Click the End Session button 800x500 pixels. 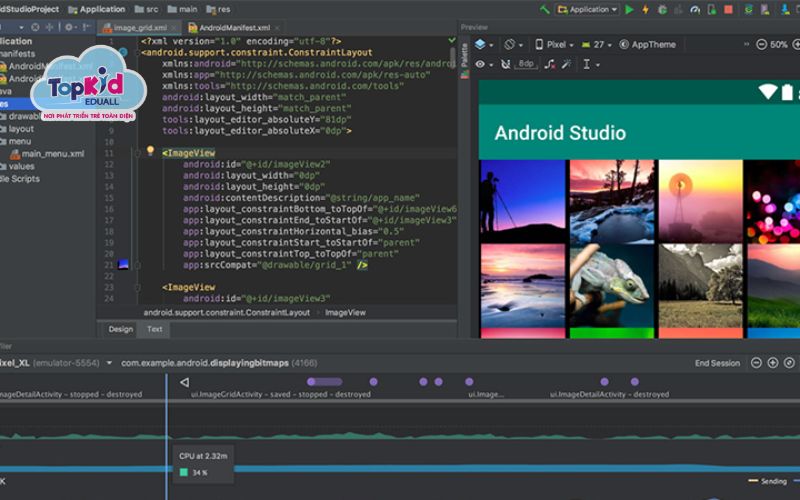click(717, 363)
